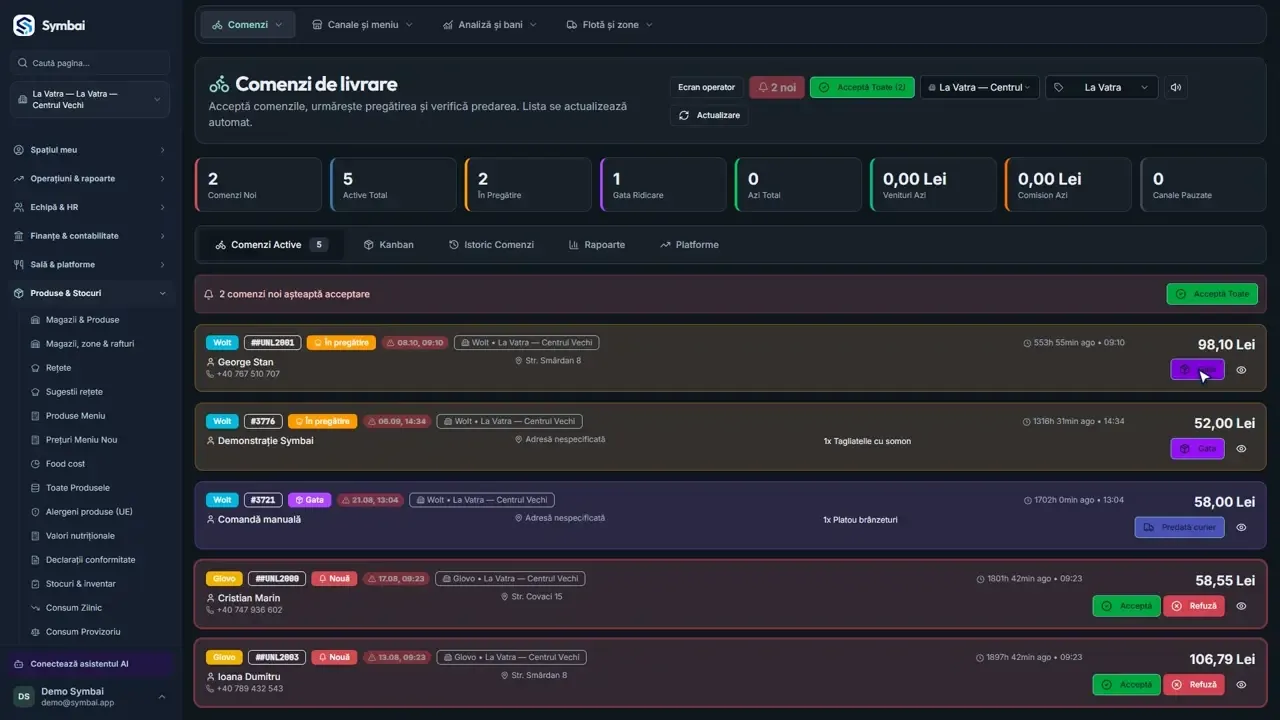Image resolution: width=1280 pixels, height=720 pixels.
Task: Expand the Sală & platforme section
Action: coord(90,265)
